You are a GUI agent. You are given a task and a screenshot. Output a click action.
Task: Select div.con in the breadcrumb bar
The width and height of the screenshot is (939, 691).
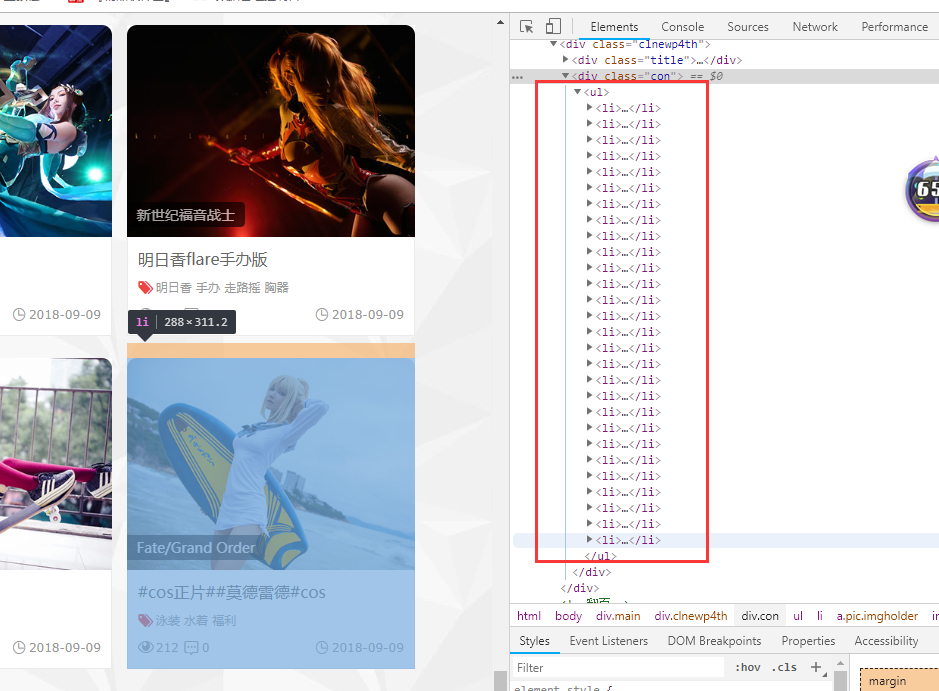760,616
